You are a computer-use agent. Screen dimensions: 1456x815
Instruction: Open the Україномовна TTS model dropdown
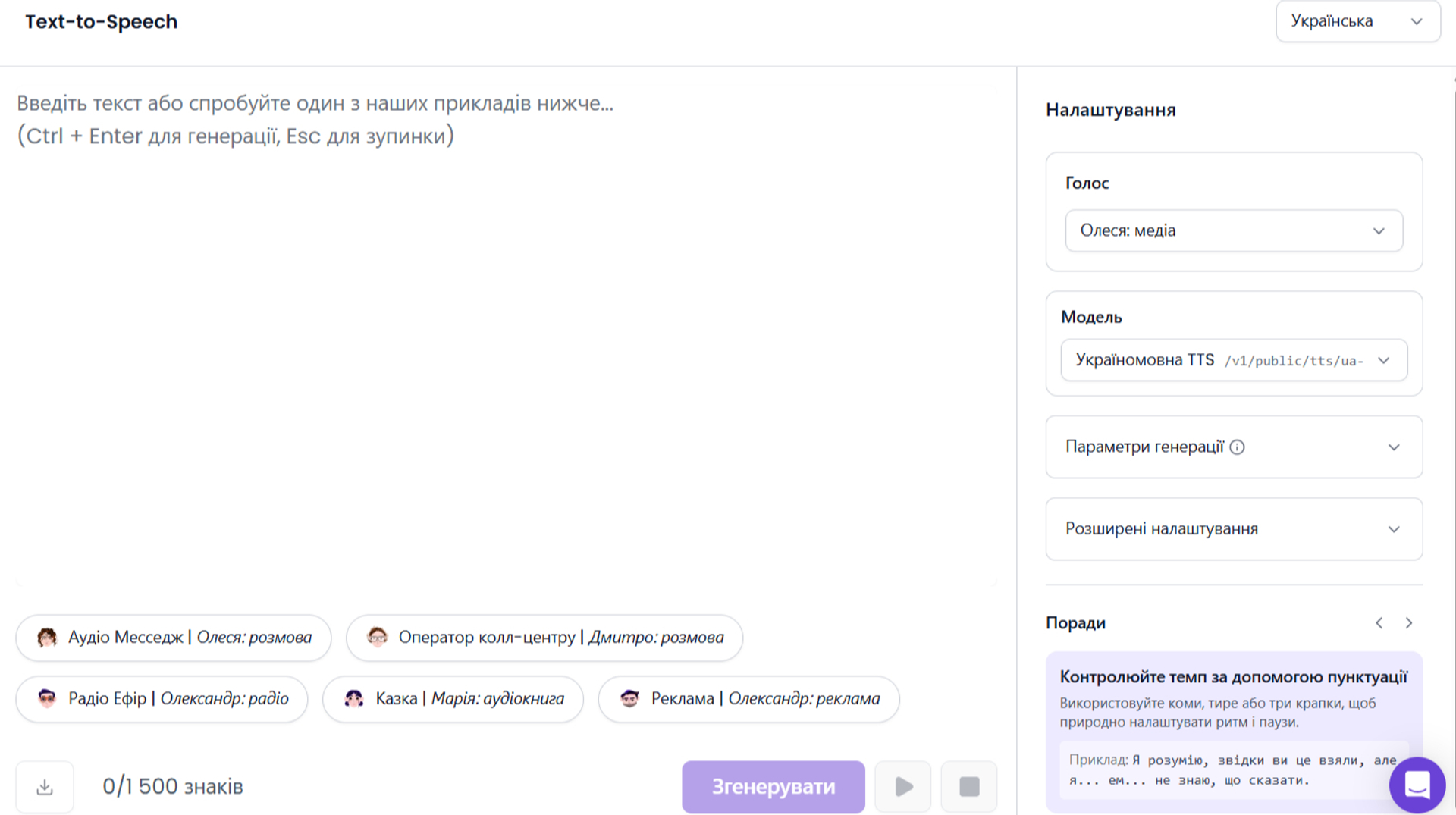1234,360
